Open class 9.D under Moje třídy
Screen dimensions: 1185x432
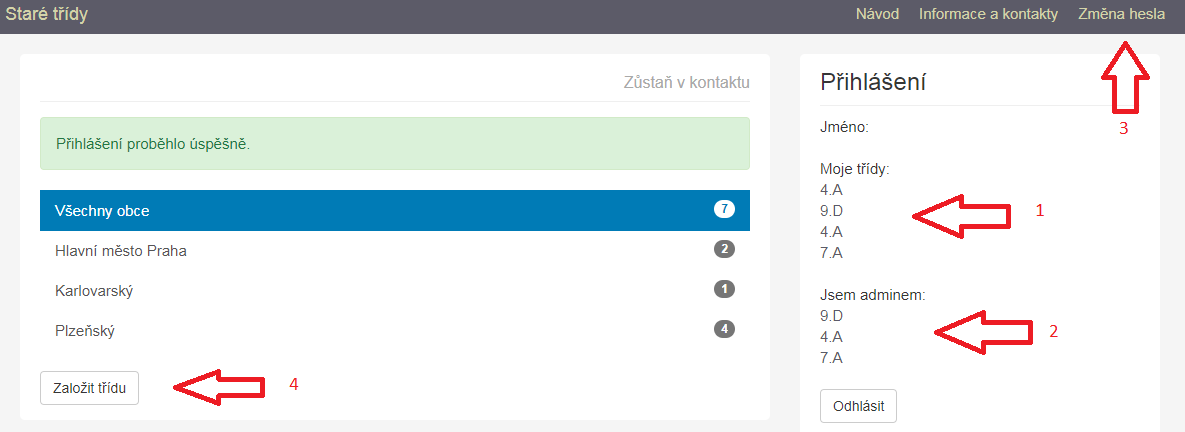pyautogui.click(x=832, y=210)
